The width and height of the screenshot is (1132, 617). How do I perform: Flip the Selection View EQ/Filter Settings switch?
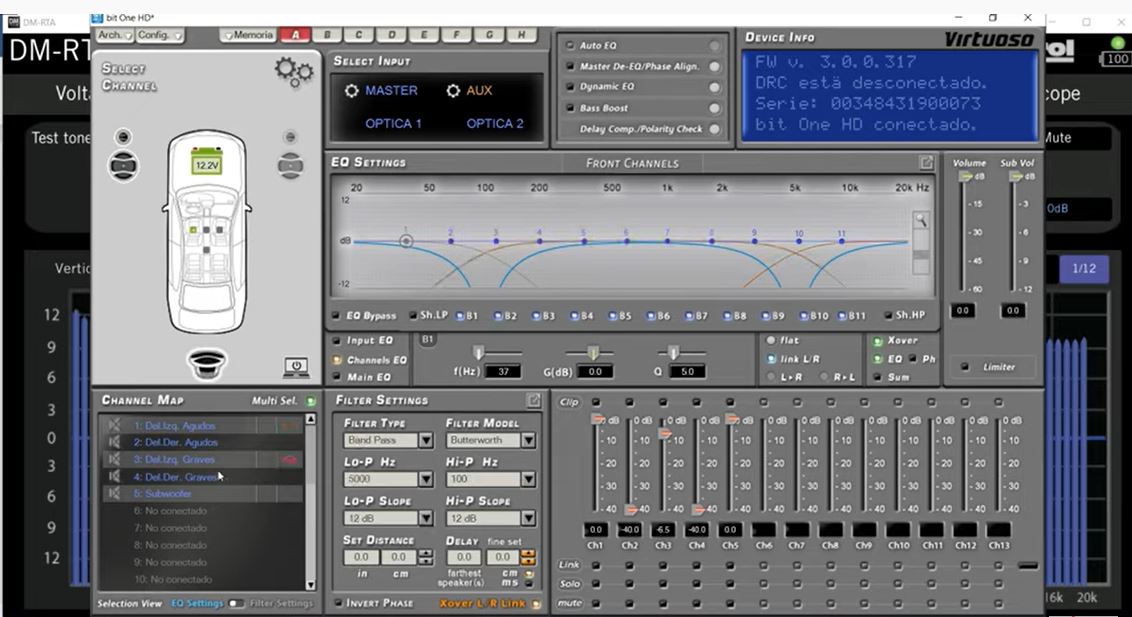(x=236, y=603)
